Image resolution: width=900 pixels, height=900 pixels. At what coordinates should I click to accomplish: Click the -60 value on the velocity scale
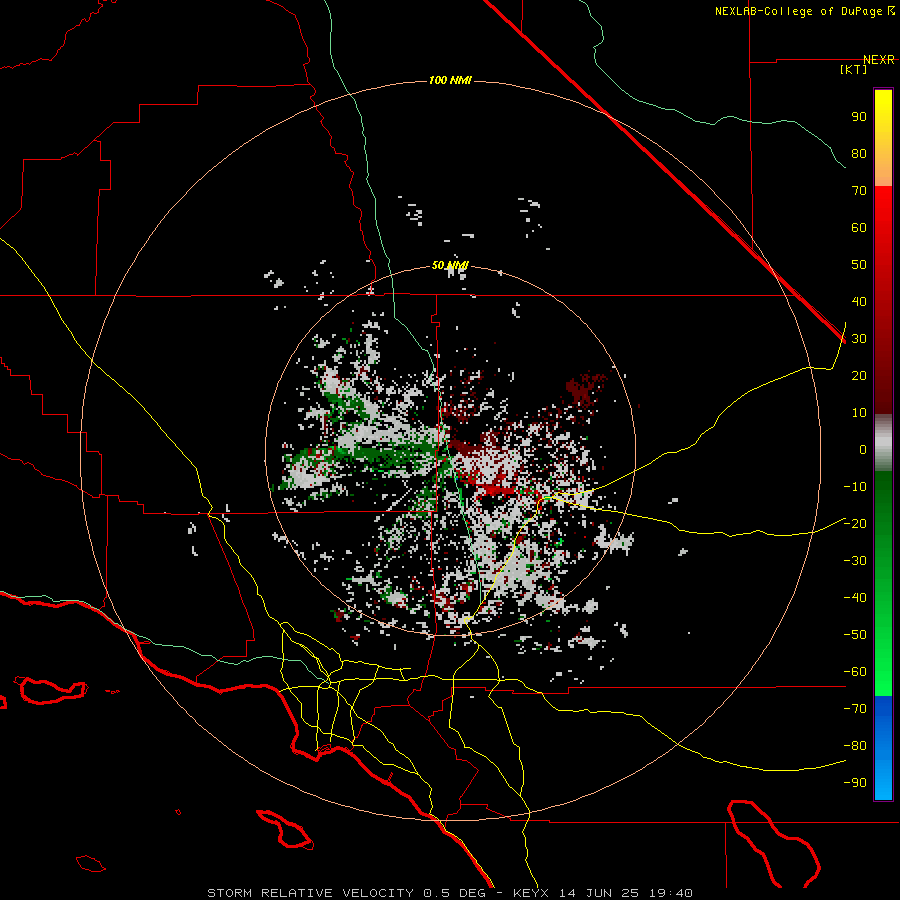pos(855,672)
